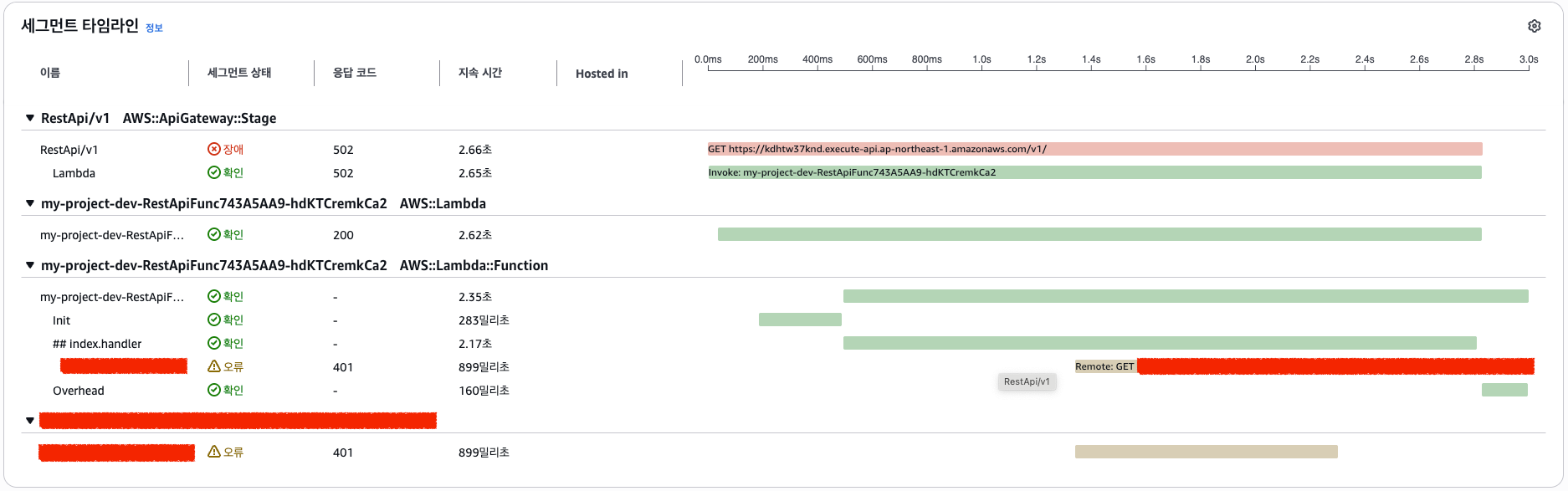The image size is (1568, 491).
Task: Select the 응답 코드 column header
Action: pyautogui.click(x=355, y=73)
